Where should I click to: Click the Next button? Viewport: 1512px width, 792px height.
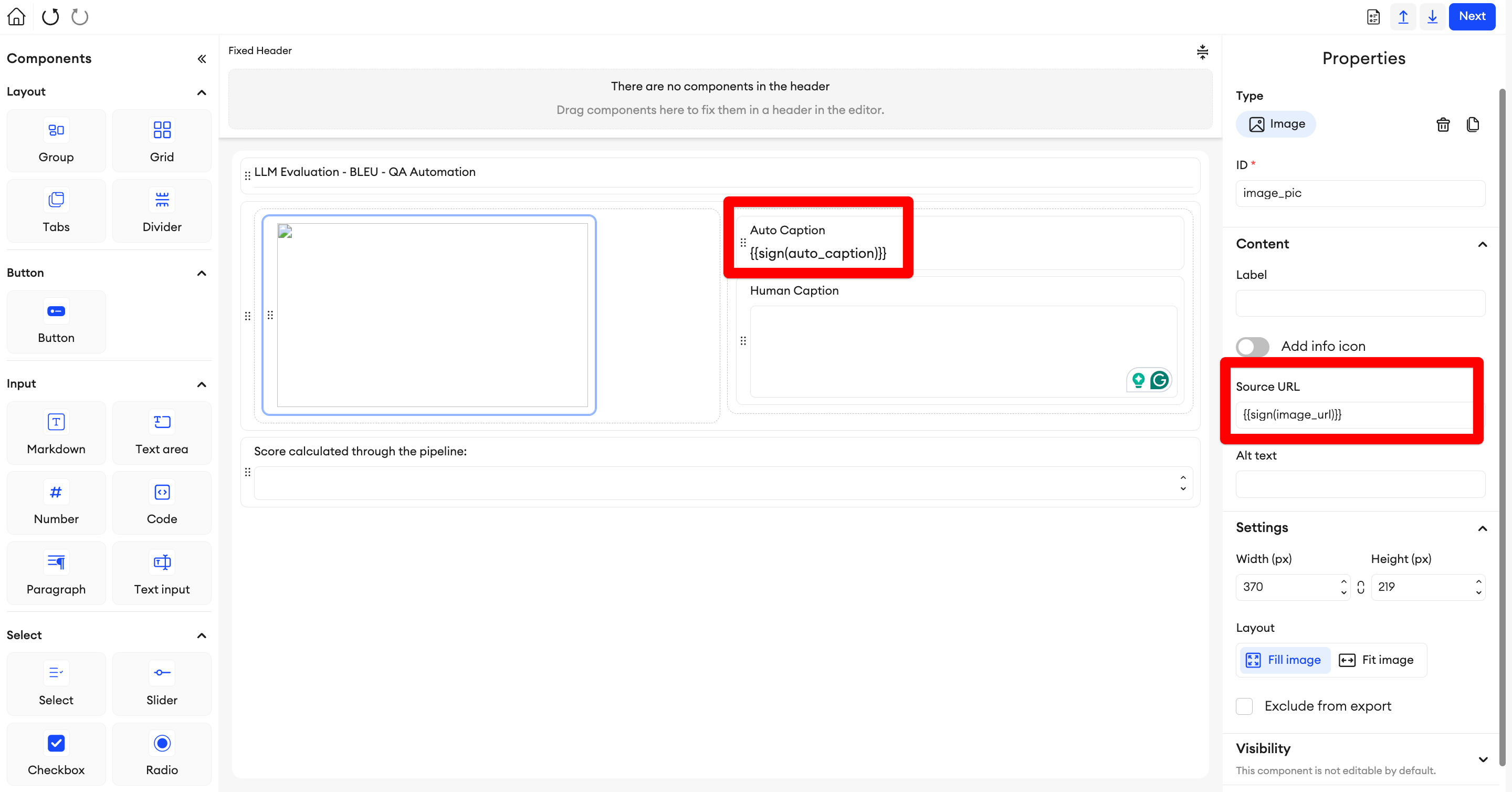pyautogui.click(x=1472, y=16)
